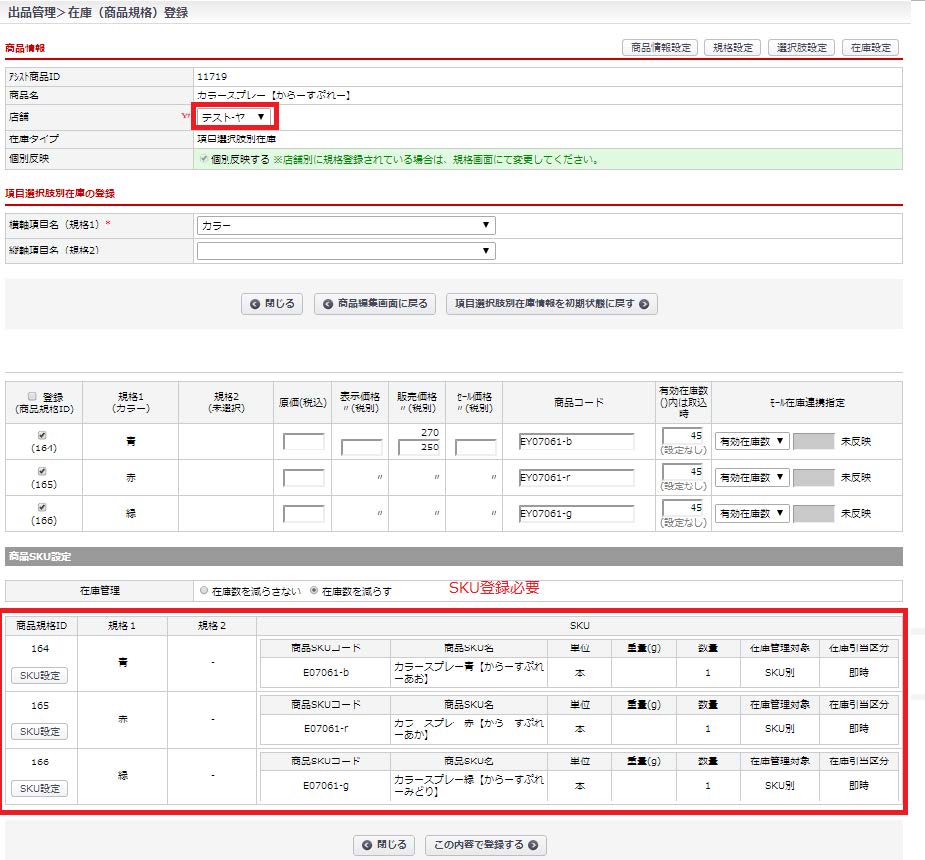This screenshot has width=925, height=860.
Task: Expand the empty 縦軸項目名 (規格2) dropdown
Action: (346, 251)
